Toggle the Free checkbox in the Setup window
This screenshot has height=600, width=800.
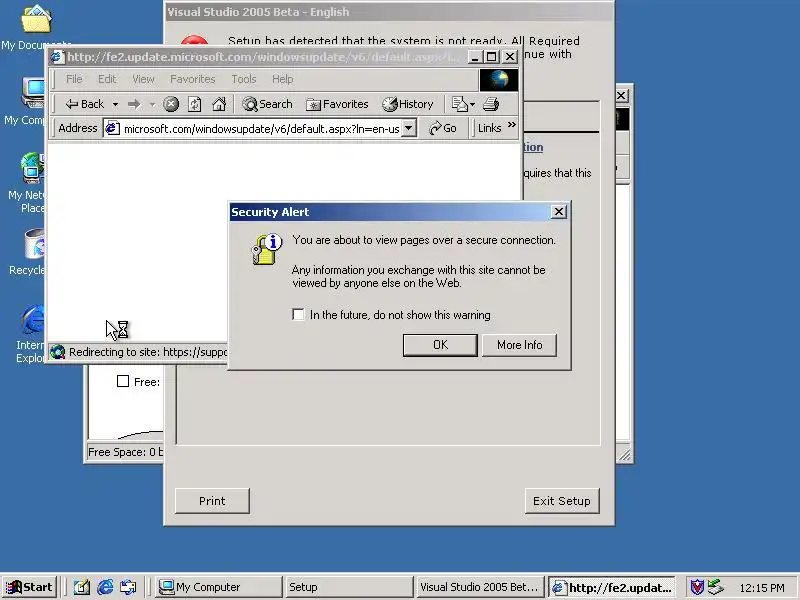(x=123, y=381)
